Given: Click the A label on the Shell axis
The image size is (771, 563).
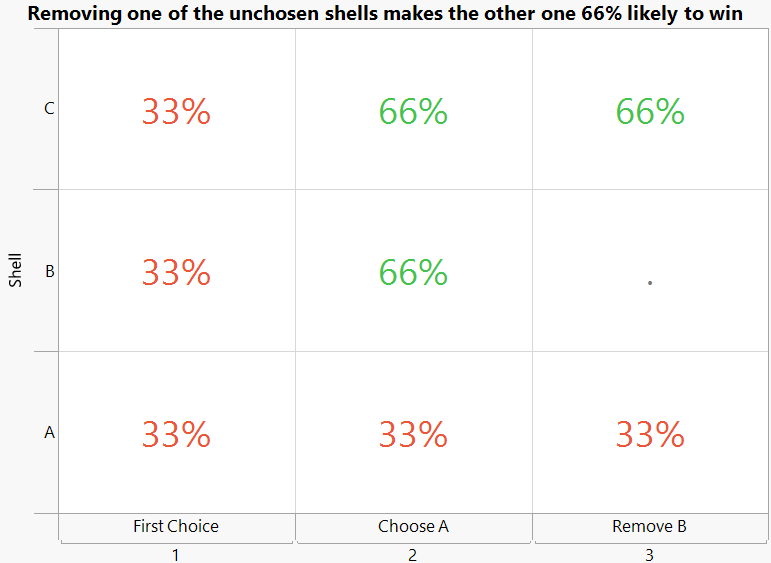Looking at the screenshot, I should coord(49,433).
